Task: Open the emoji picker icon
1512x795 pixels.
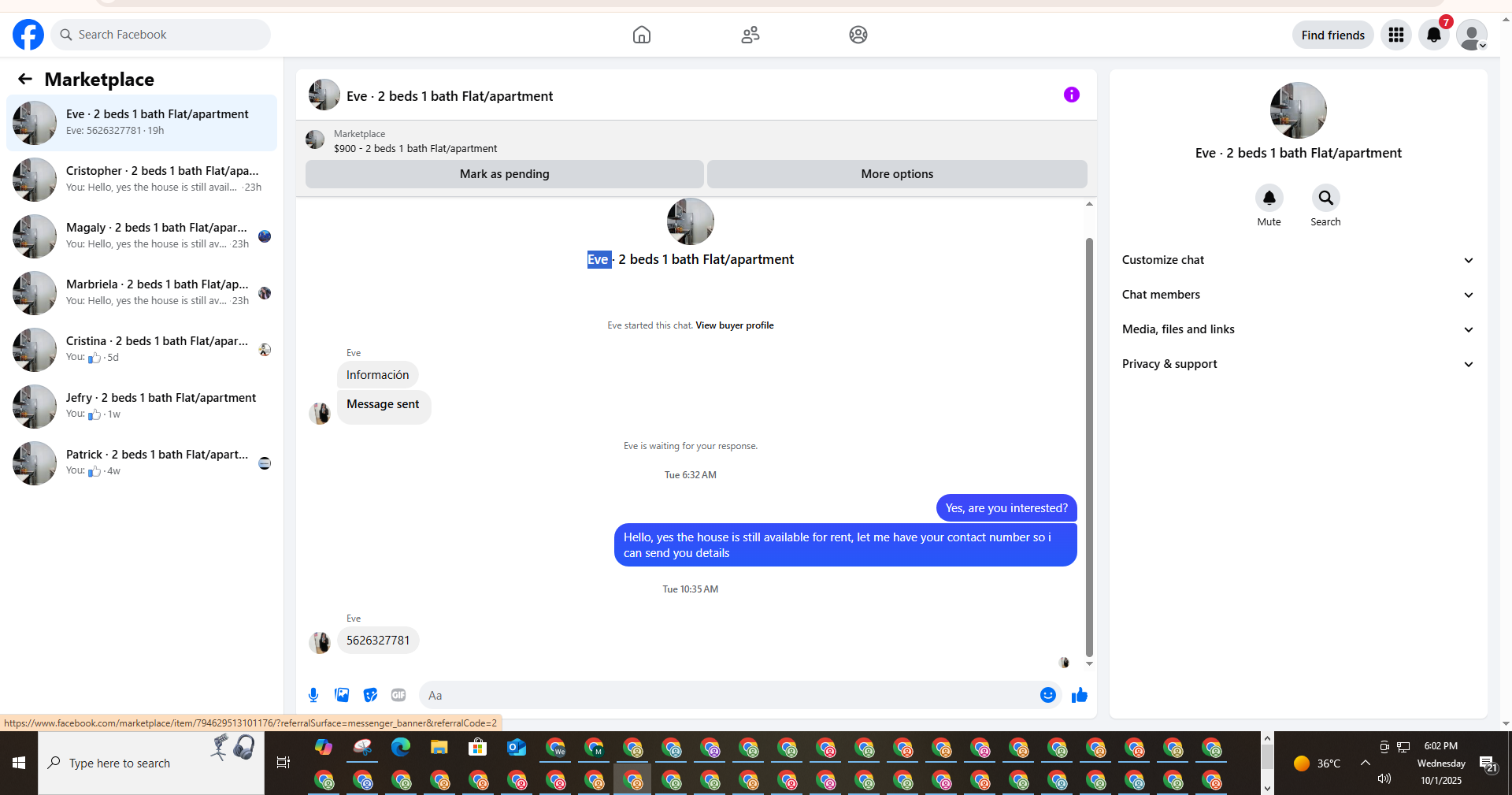Action: coord(1048,695)
